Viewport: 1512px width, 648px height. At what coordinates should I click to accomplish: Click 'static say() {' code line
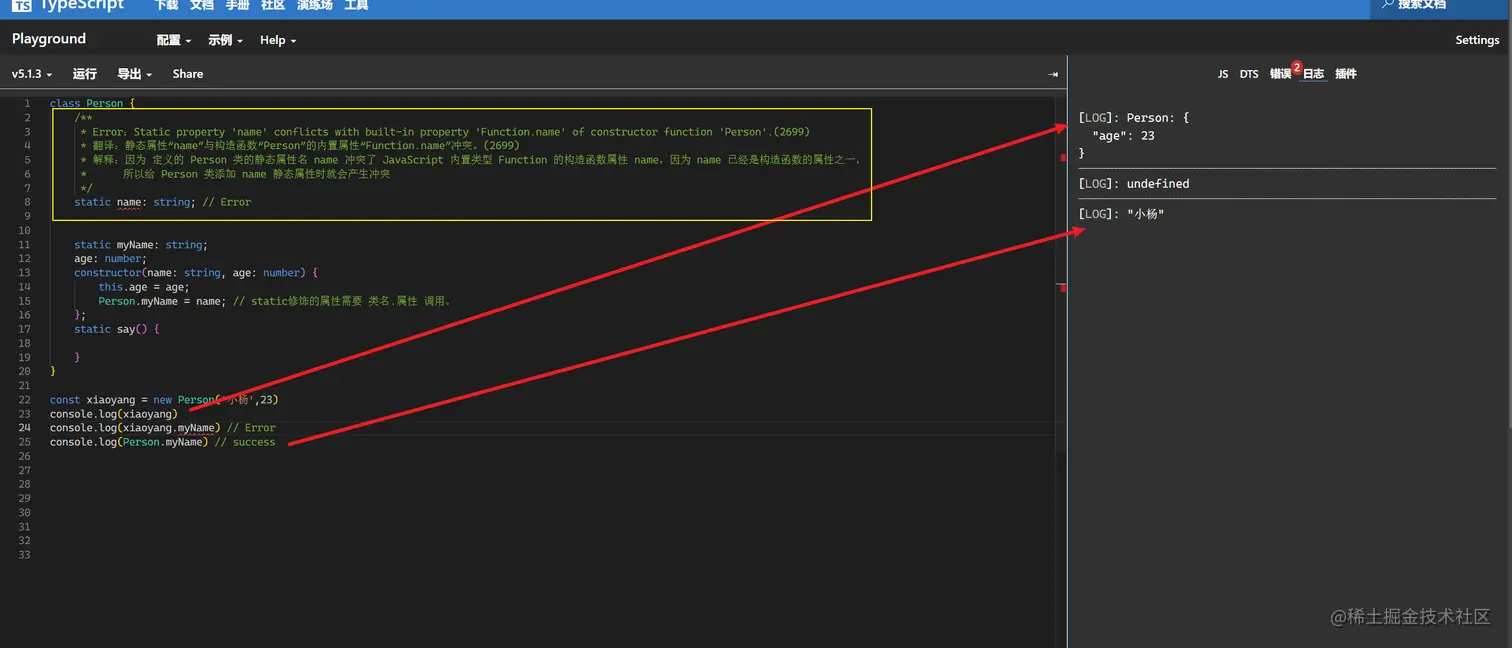[117, 329]
